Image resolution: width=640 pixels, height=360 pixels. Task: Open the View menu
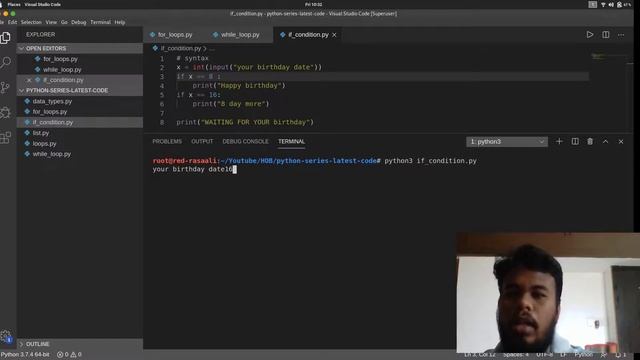click(x=51, y=22)
